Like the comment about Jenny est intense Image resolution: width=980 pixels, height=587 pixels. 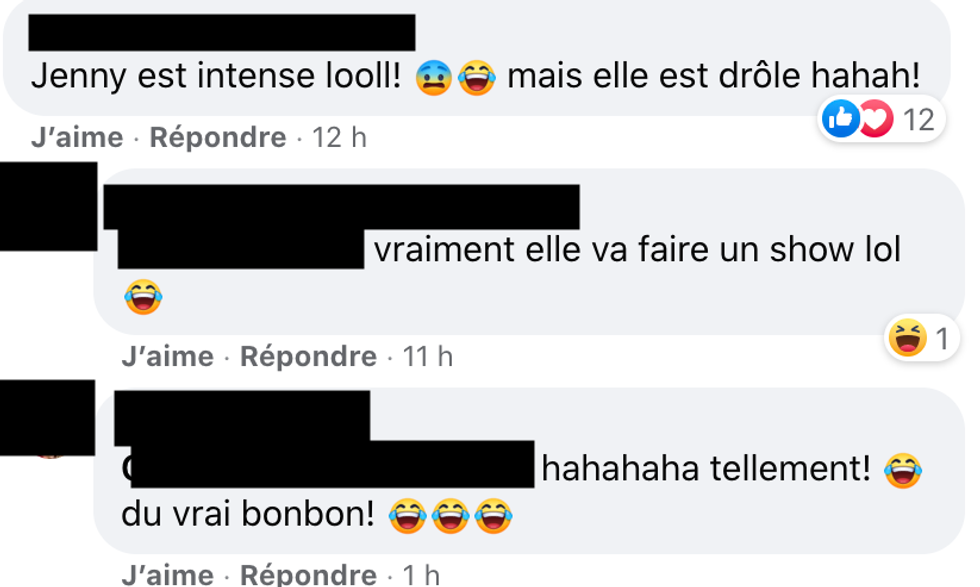click(77, 138)
